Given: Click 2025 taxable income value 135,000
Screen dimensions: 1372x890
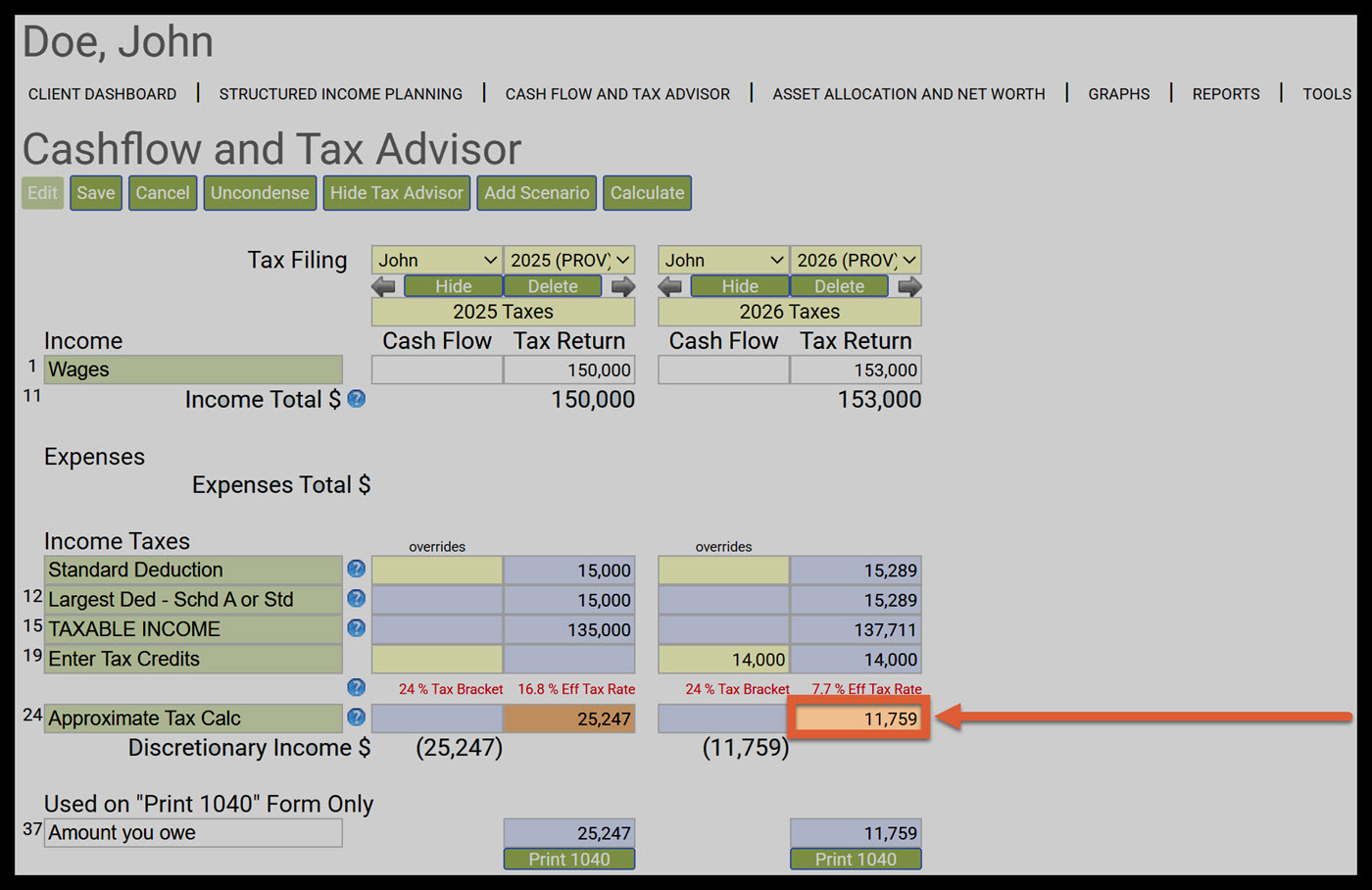Looking at the screenshot, I should pyautogui.click(x=569, y=629).
